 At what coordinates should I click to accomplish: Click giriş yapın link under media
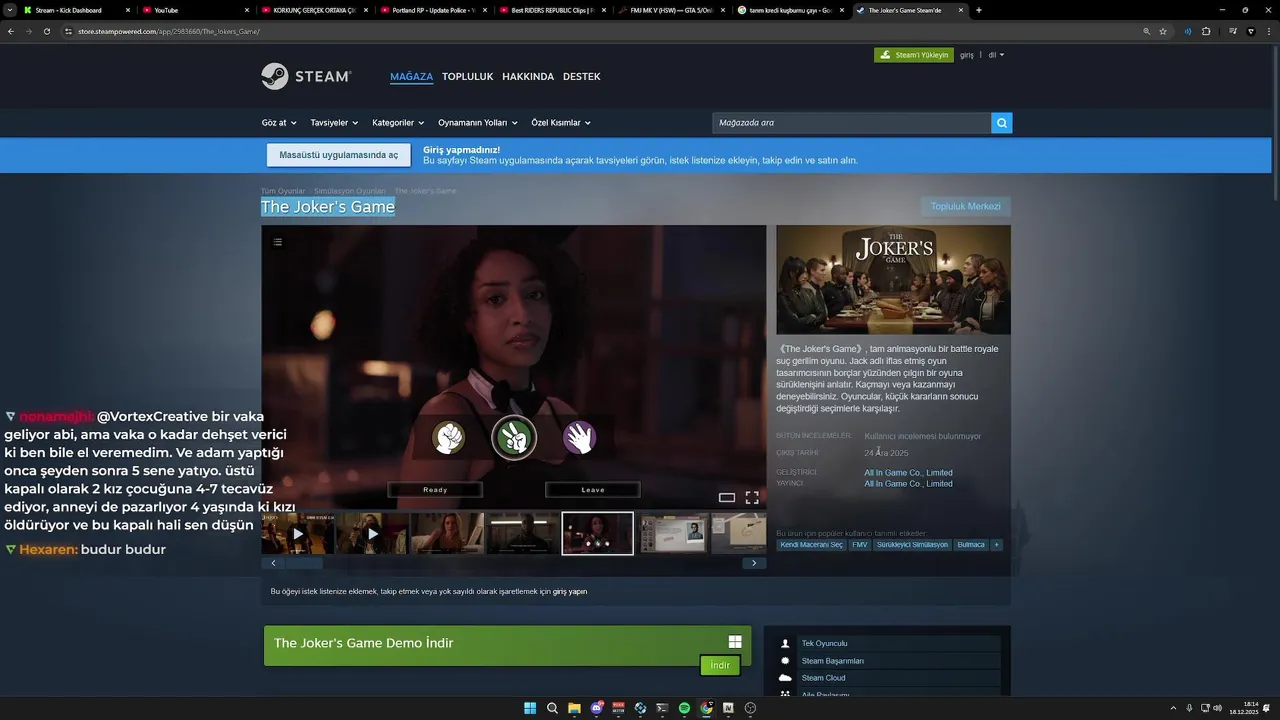tap(570, 592)
